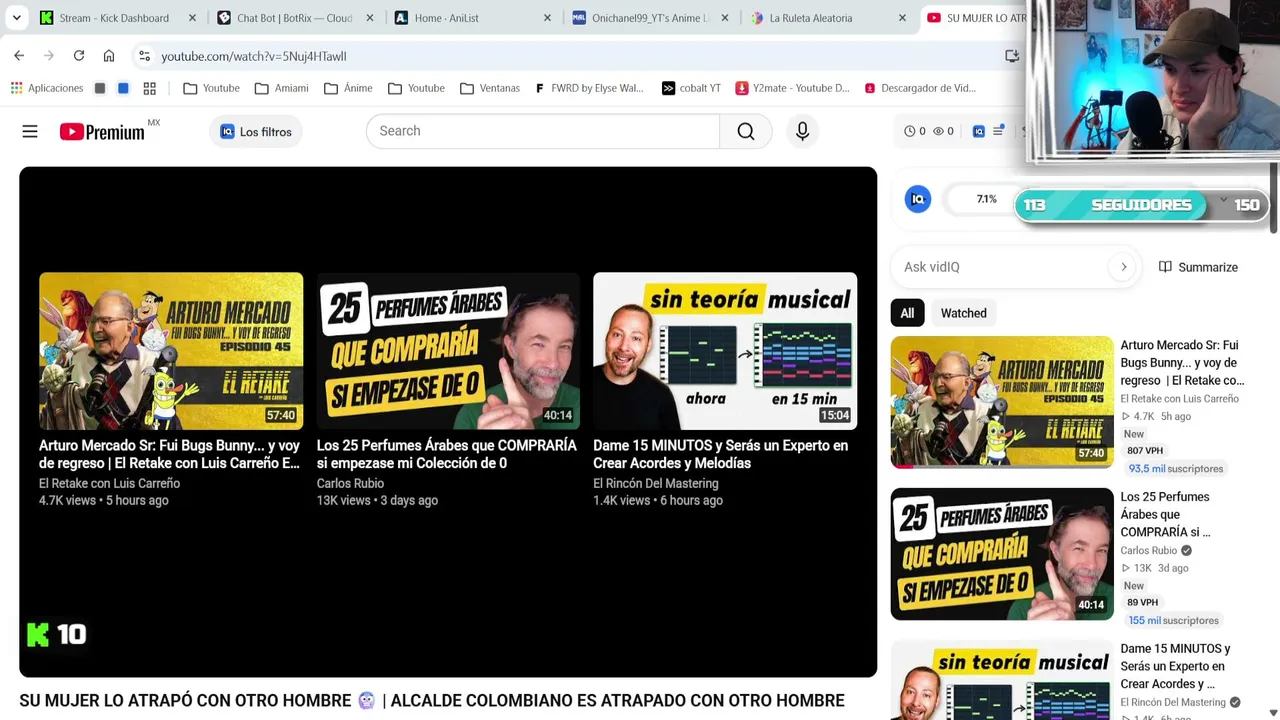The width and height of the screenshot is (1280, 720).
Task: Open the Y2mate Youtube Downloader bookmark
Action: 792,88
